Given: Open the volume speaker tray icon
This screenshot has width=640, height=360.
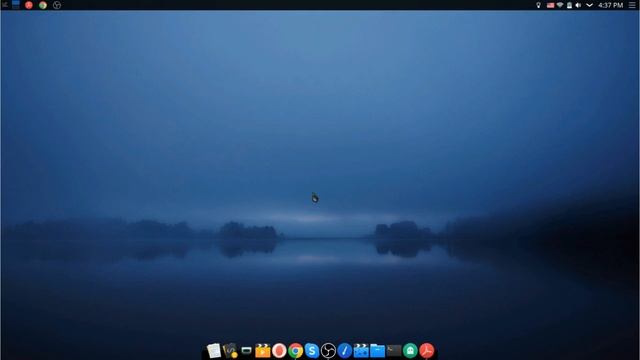Looking at the screenshot, I should [578, 5].
